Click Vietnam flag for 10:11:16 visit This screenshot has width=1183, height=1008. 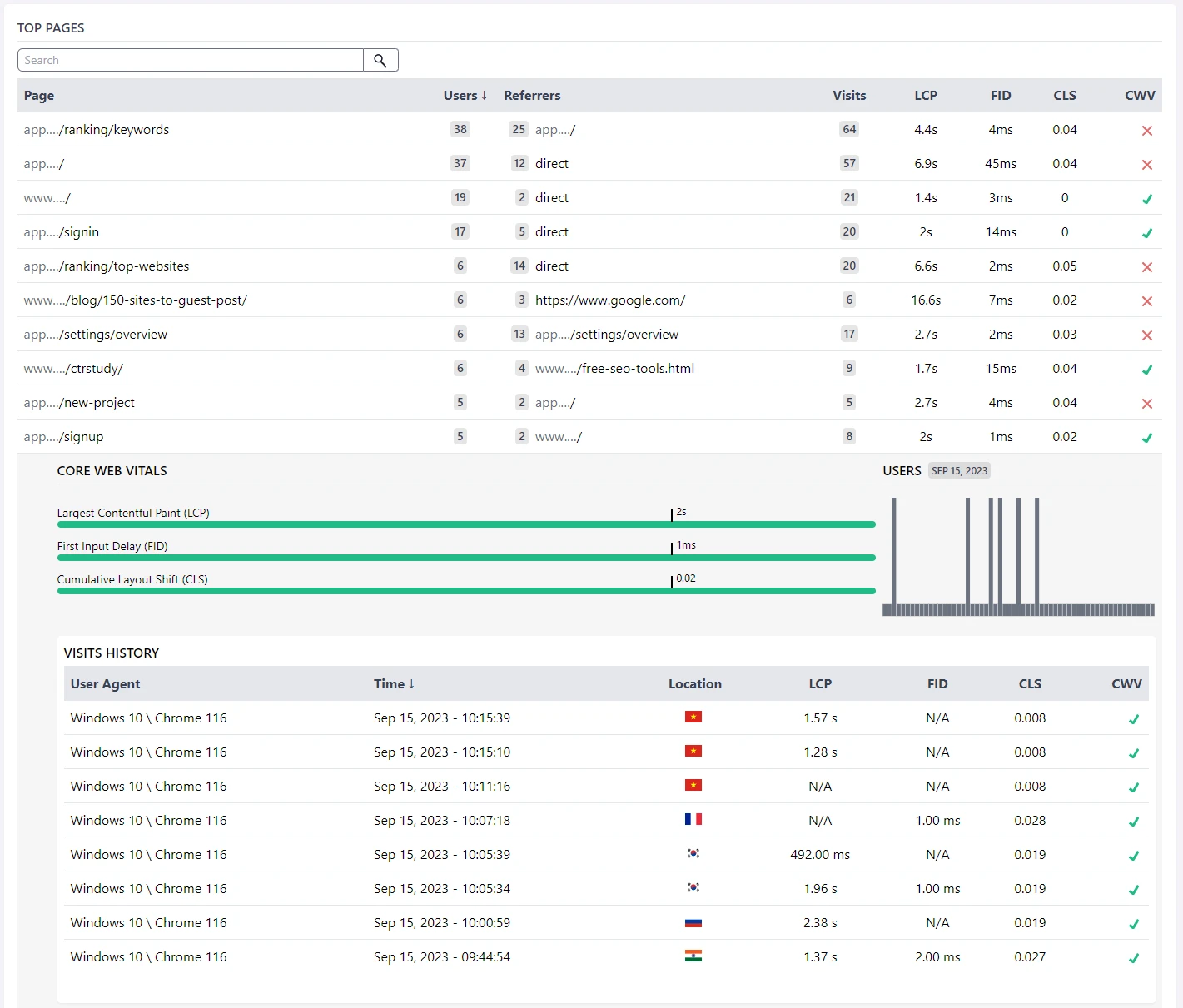[x=693, y=785]
